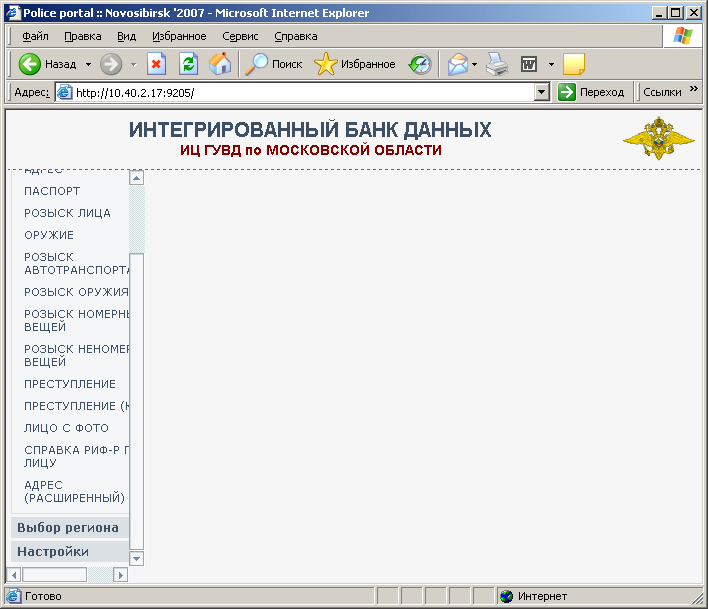Print page with printer icon

pos(497,65)
